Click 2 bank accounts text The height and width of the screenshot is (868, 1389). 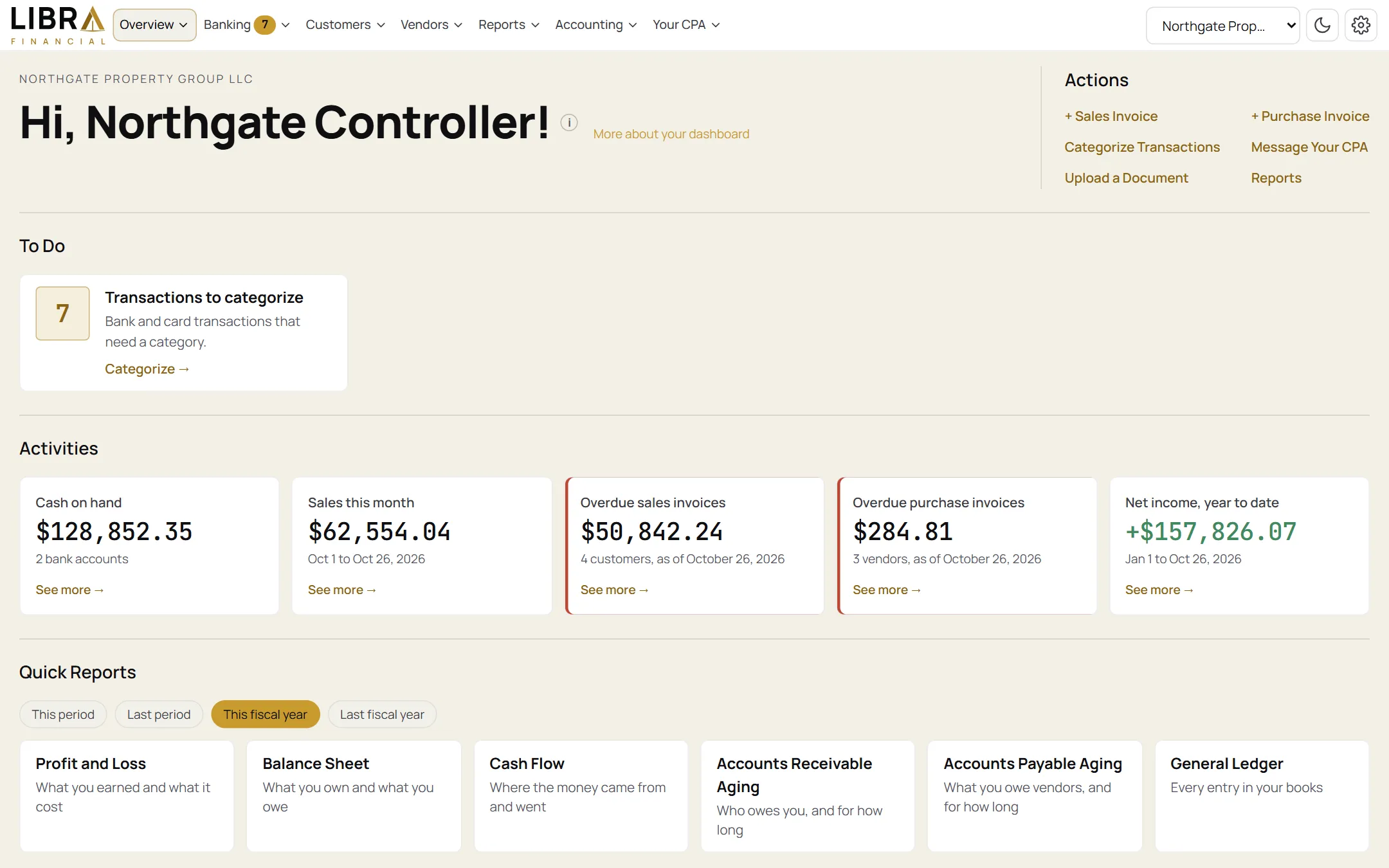[x=82, y=559]
